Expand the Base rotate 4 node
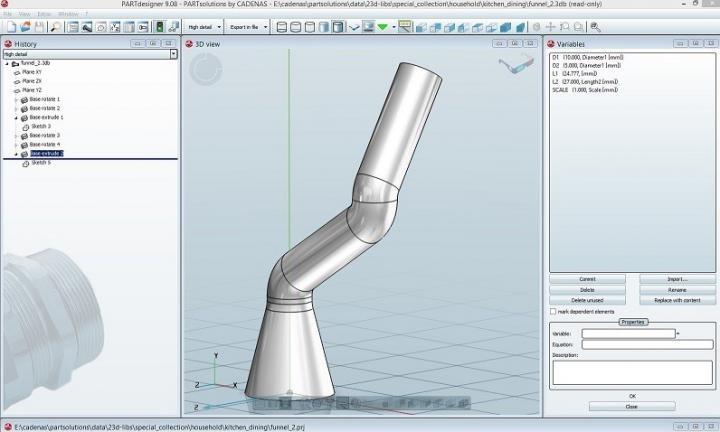This screenshot has height=432, width=720. click(16, 145)
